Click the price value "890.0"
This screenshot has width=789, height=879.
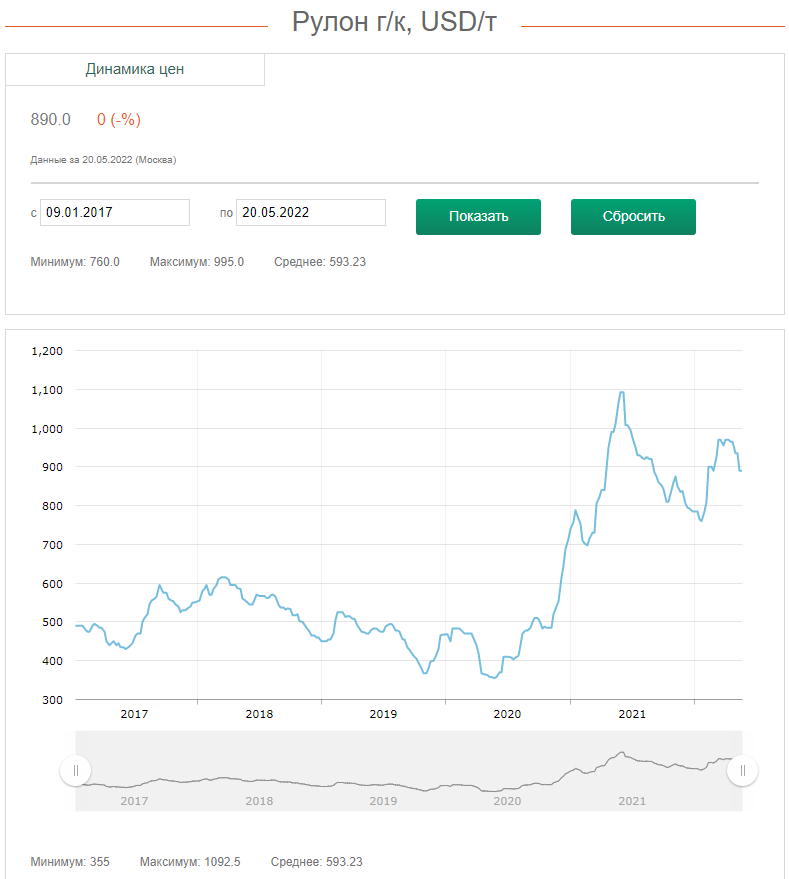coord(48,119)
